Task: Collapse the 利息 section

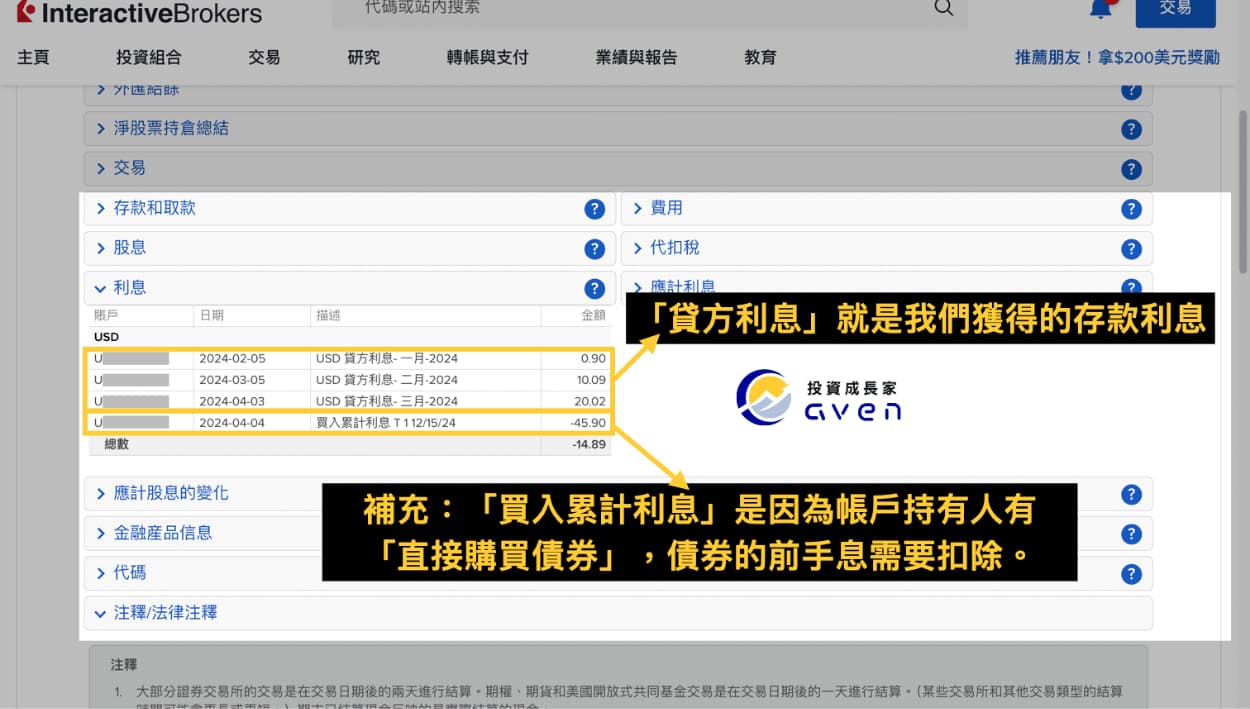Action: tap(349, 288)
